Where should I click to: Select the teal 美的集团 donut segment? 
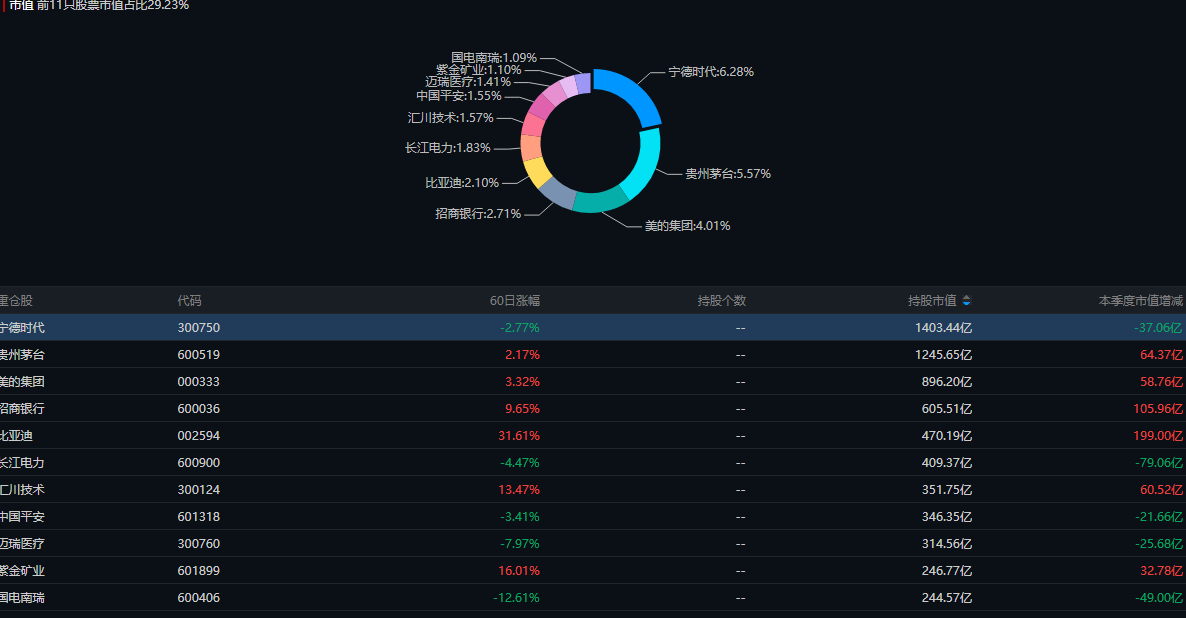(x=600, y=200)
